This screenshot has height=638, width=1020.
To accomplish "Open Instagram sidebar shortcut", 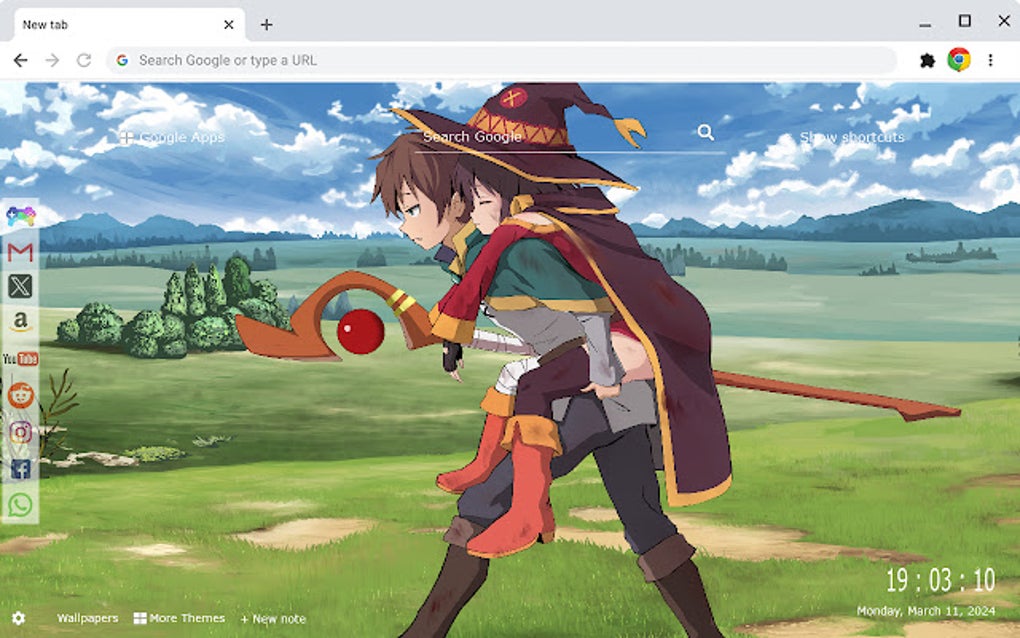I will [20, 432].
